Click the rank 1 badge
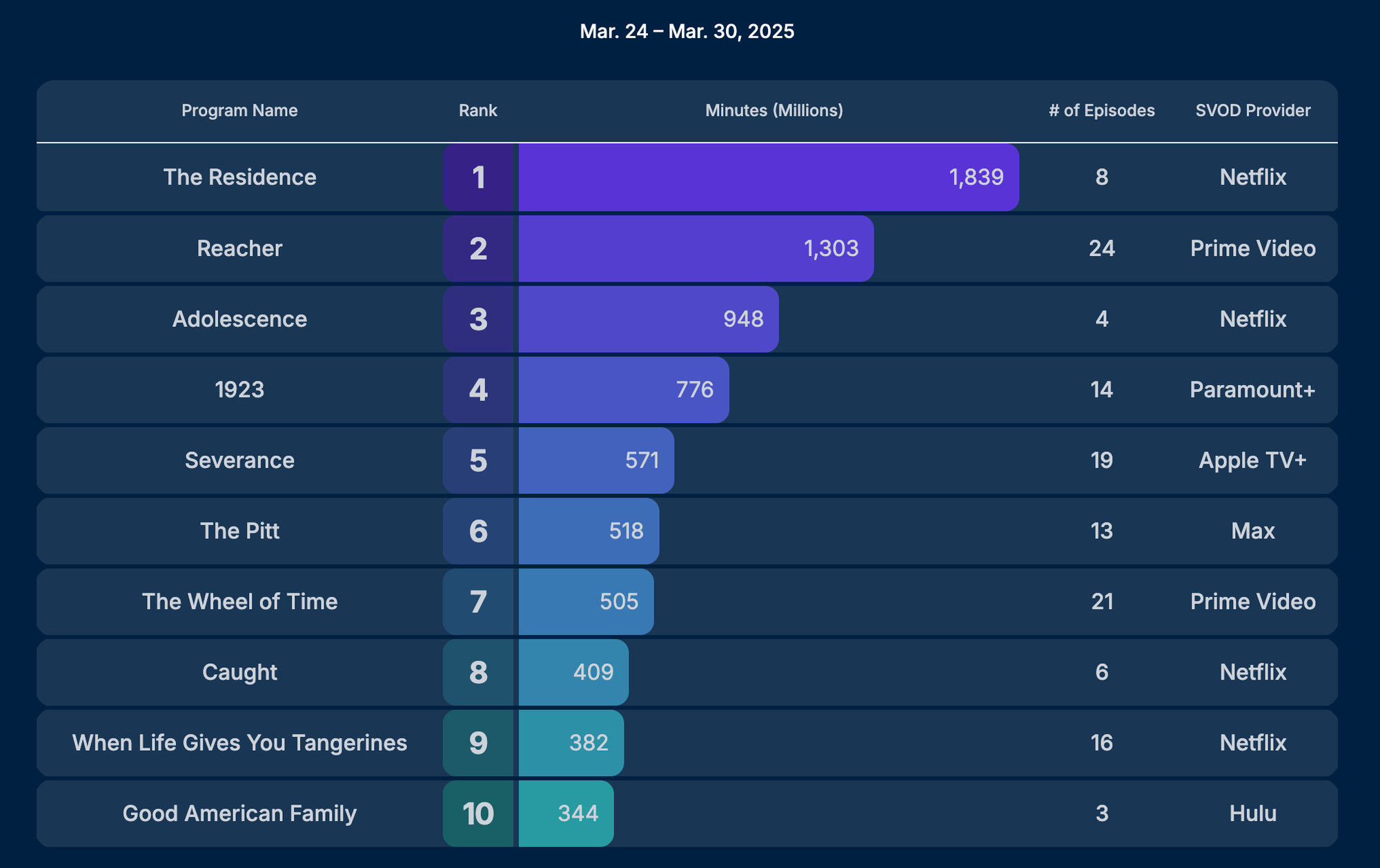The height and width of the screenshot is (868, 1380). coord(480,177)
